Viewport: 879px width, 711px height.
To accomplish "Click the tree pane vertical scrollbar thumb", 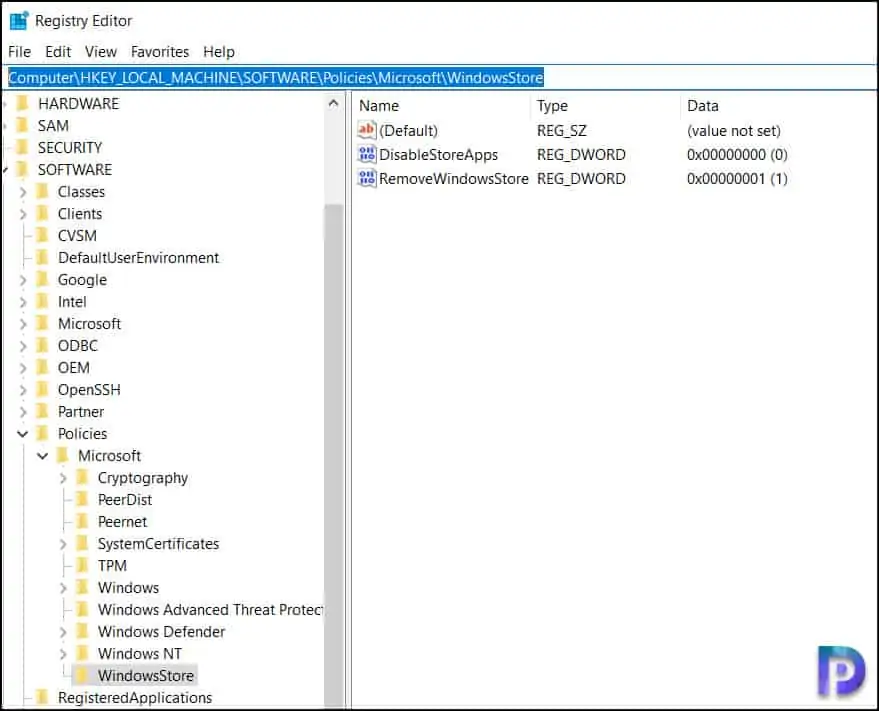I will point(333,455).
